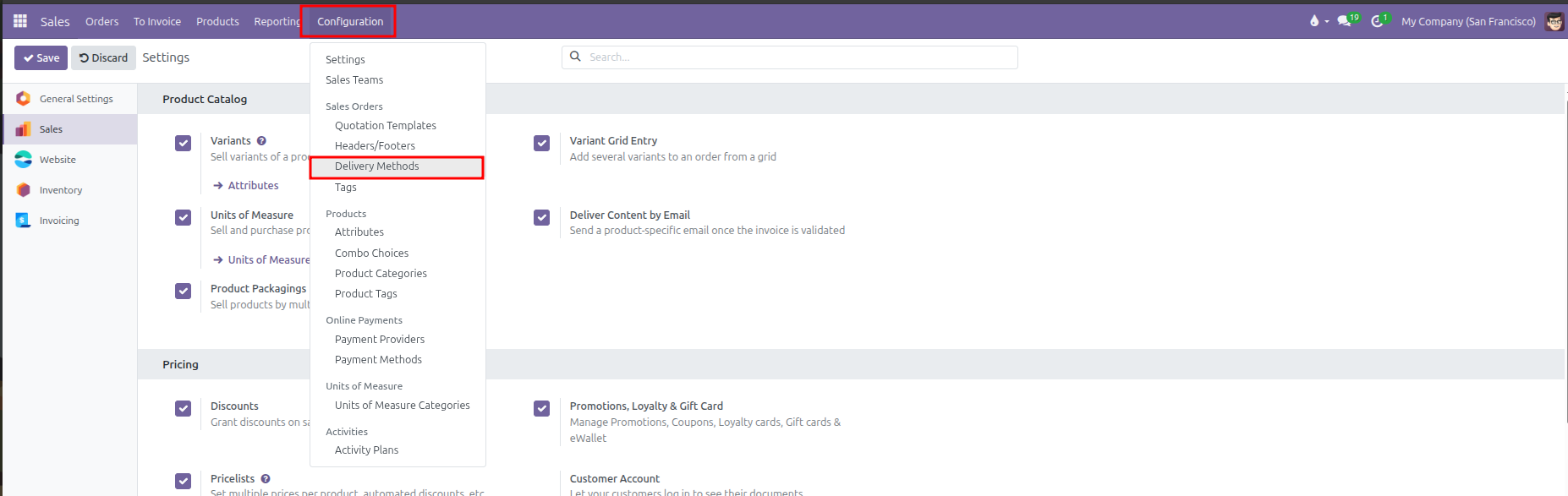Viewport: 1568px width, 496px height.
Task: Toggle Deliver Content by Email checkbox
Action: click(542, 217)
